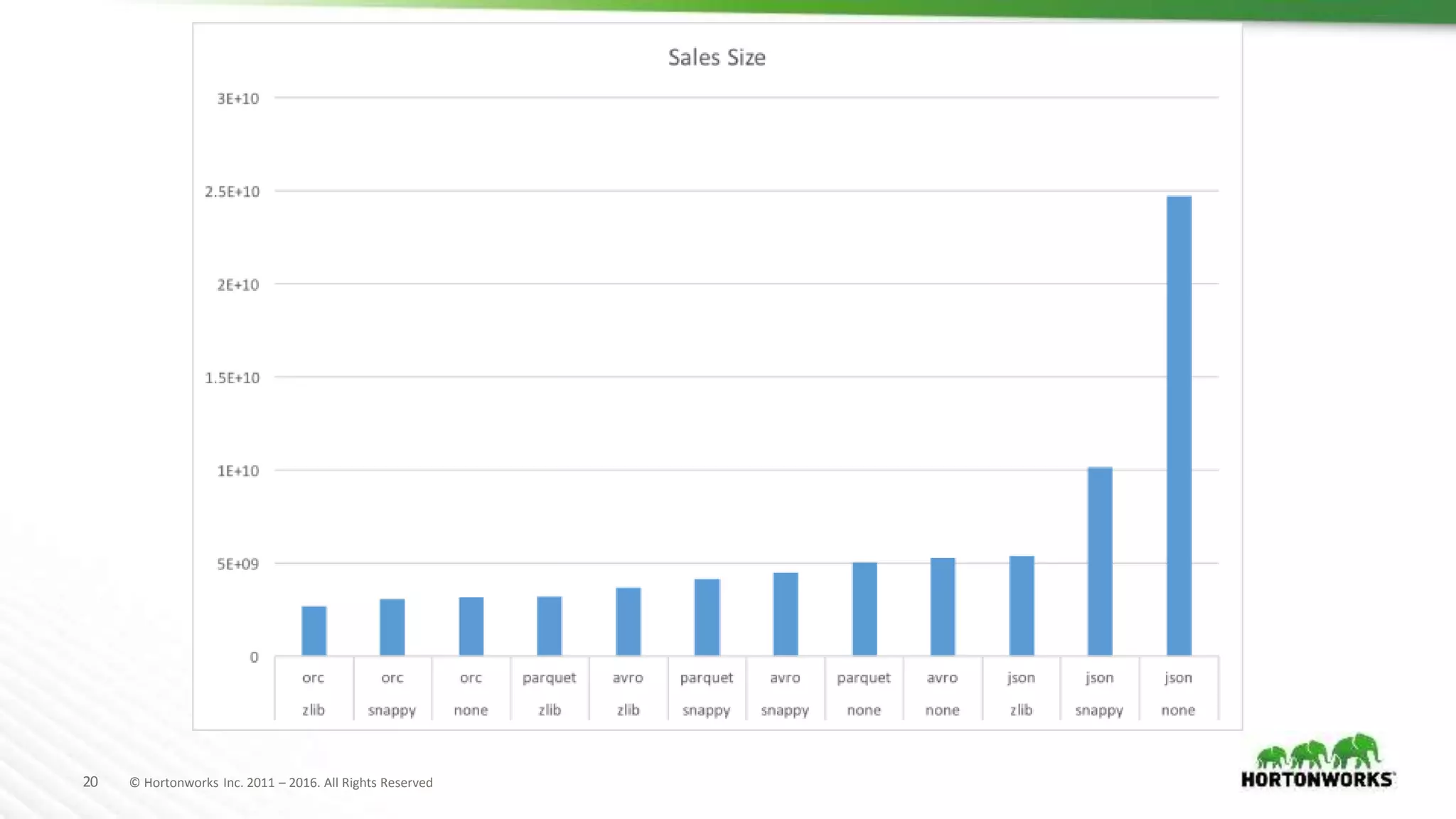Click the Hortonworks elephant logo
Screen dimensions: 1456x819
point(1319,752)
